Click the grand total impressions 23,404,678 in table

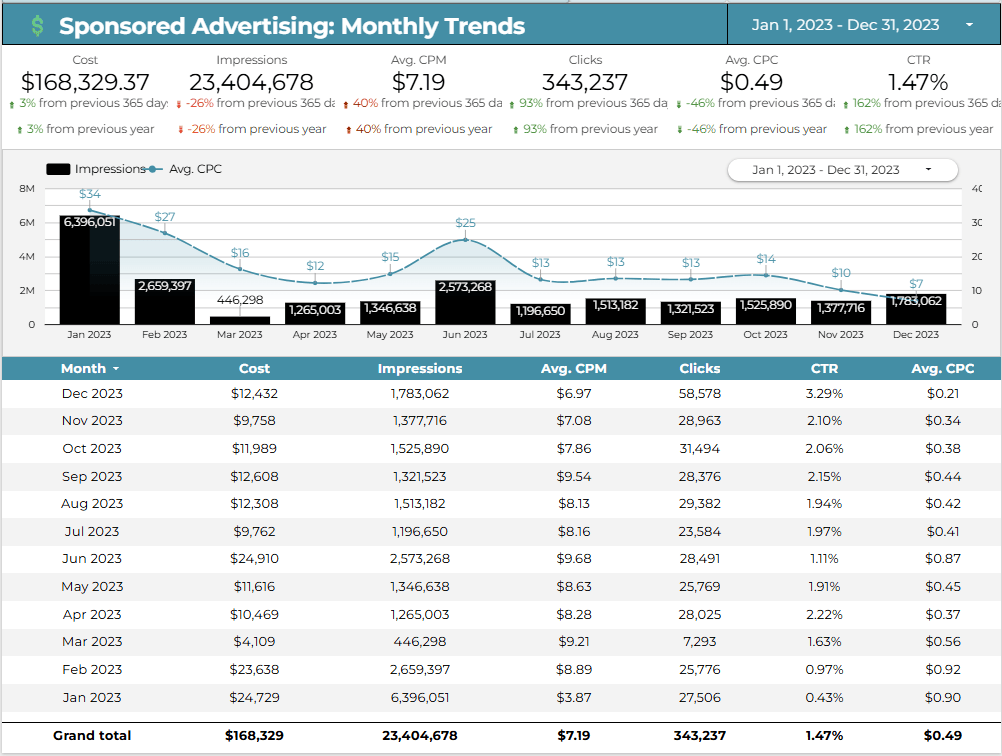tap(420, 736)
